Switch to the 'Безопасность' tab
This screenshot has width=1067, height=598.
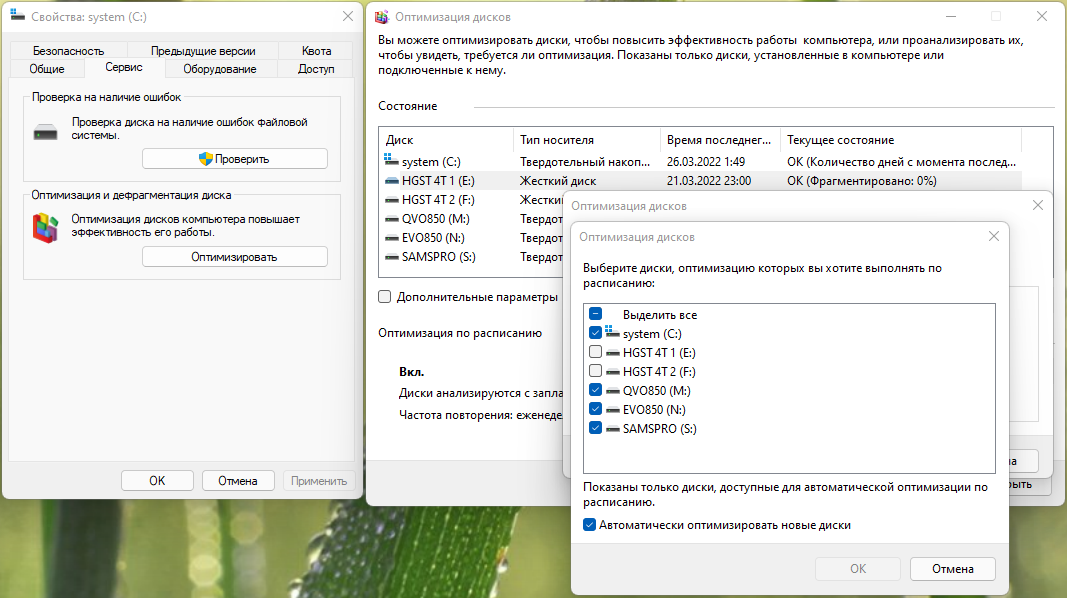pyautogui.click(x=68, y=51)
